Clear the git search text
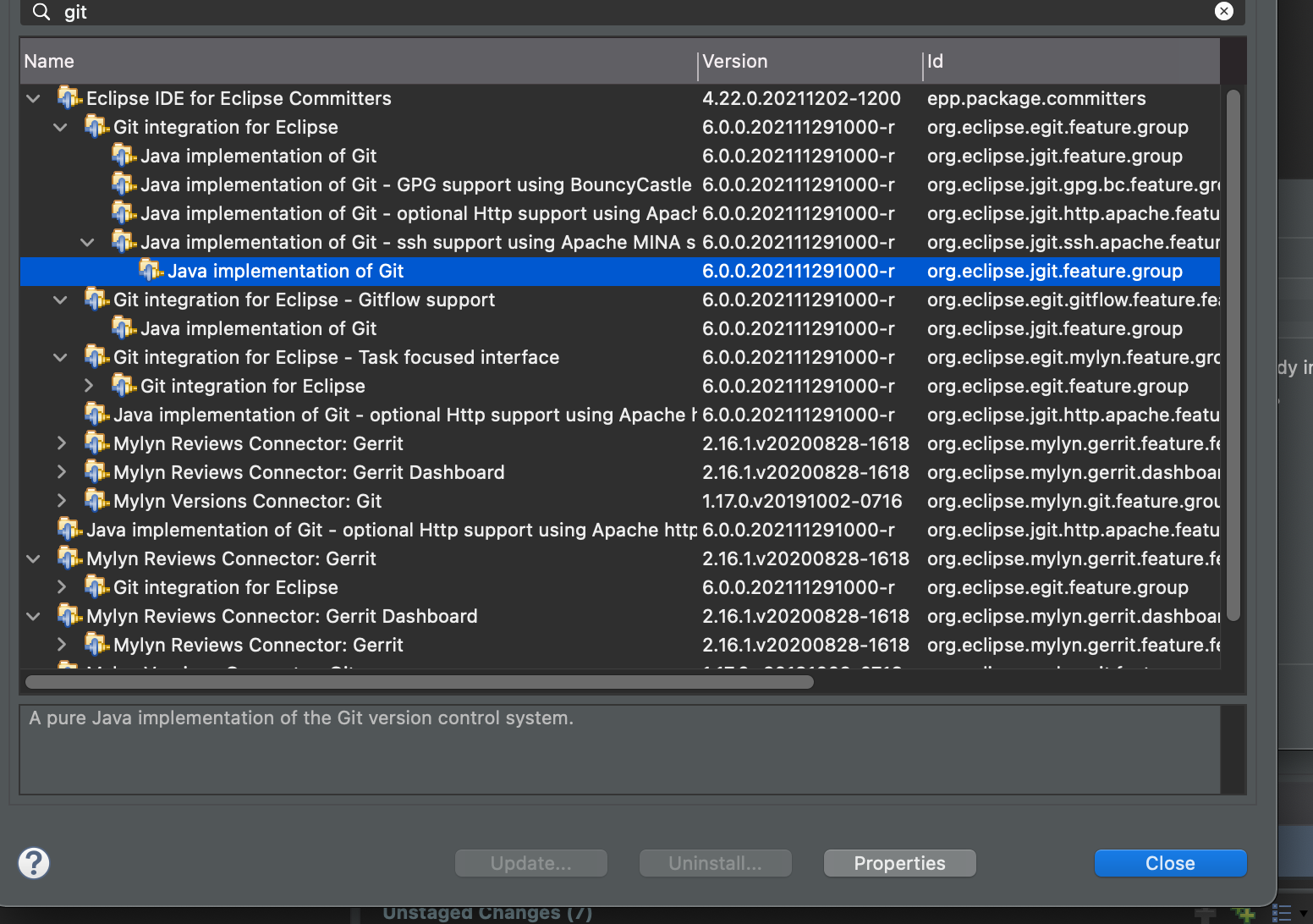 pyautogui.click(x=1223, y=11)
